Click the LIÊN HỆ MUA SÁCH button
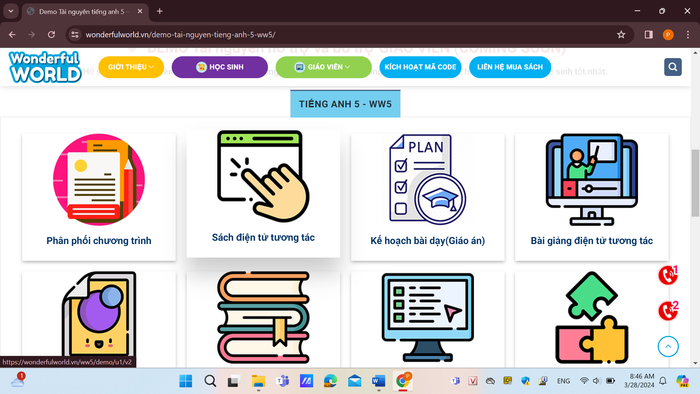Image resolution: width=700 pixels, height=394 pixels. pyautogui.click(x=510, y=67)
